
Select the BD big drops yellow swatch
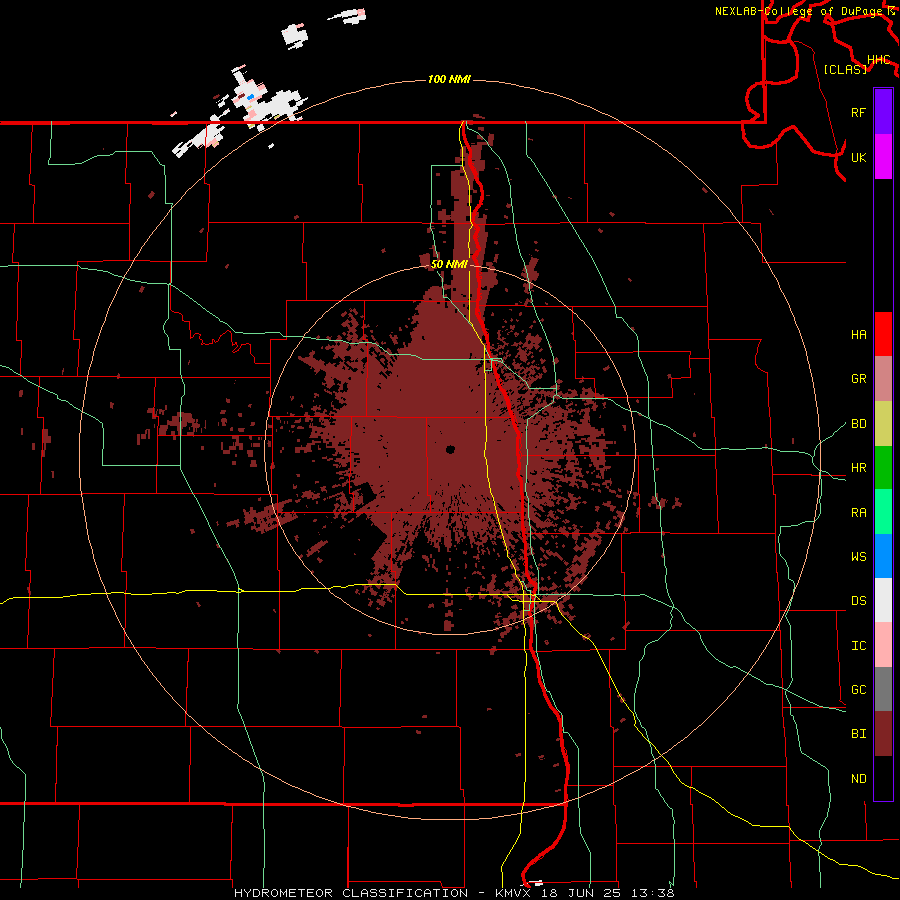tap(883, 424)
